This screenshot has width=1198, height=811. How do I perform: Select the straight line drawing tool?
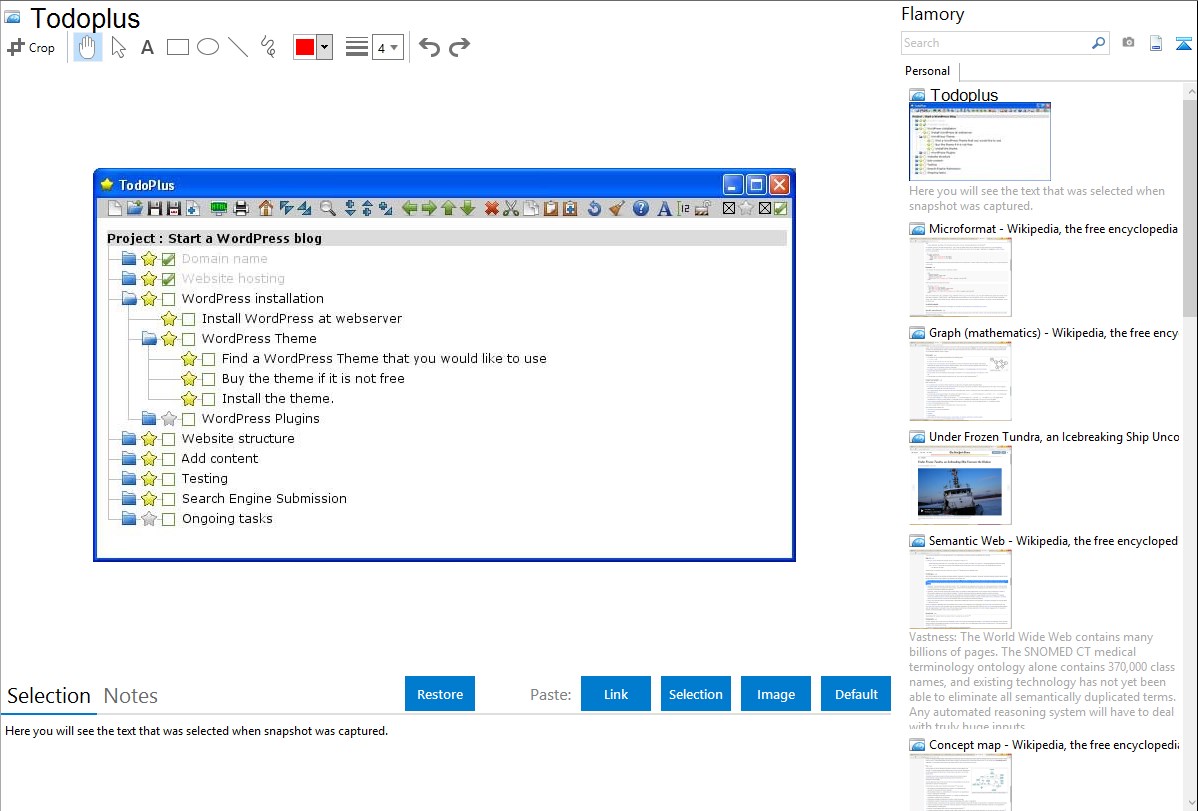coord(238,47)
